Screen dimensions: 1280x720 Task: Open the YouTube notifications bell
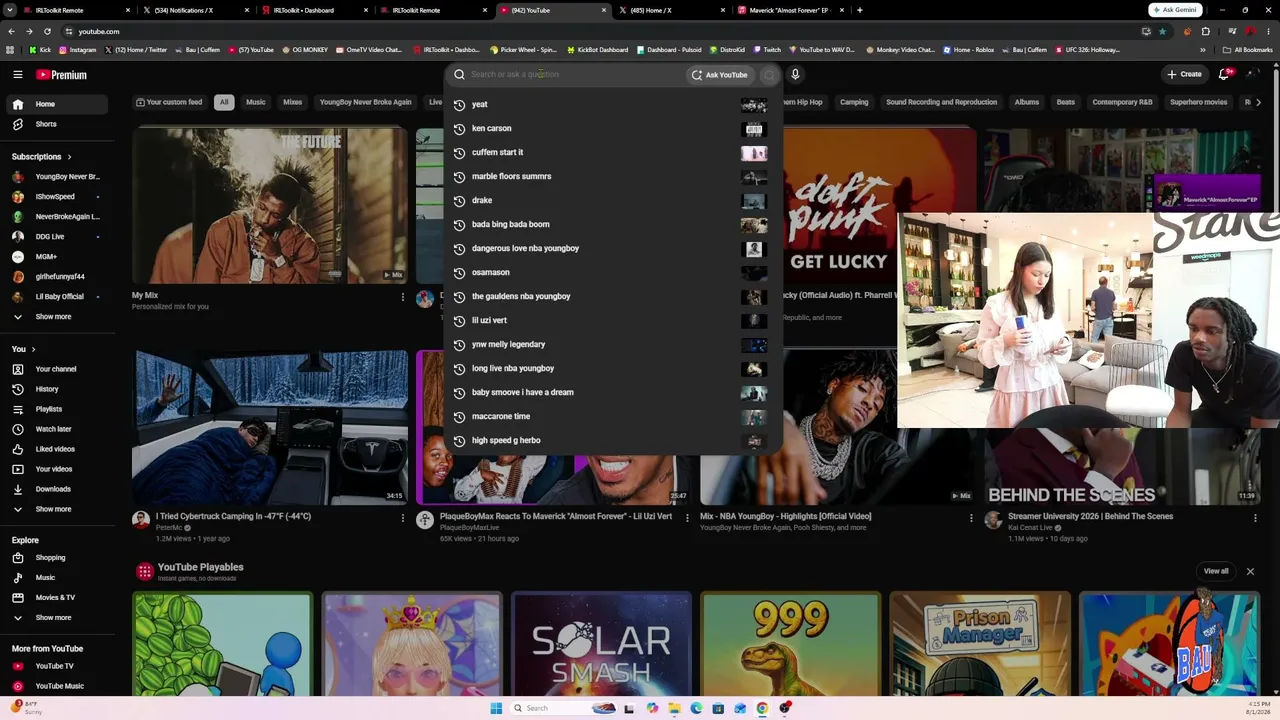click(1224, 74)
